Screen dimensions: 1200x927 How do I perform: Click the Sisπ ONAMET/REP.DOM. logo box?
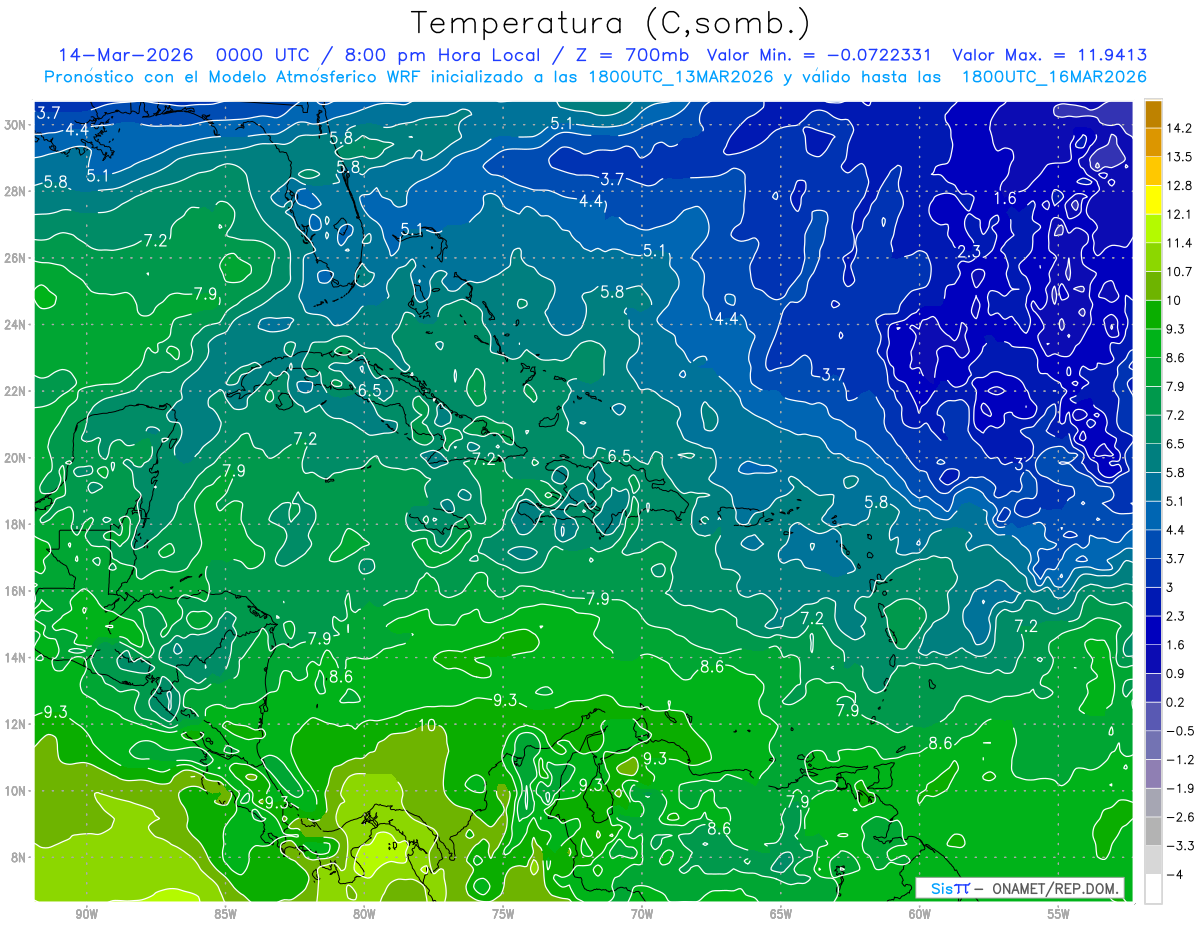pos(1020,888)
